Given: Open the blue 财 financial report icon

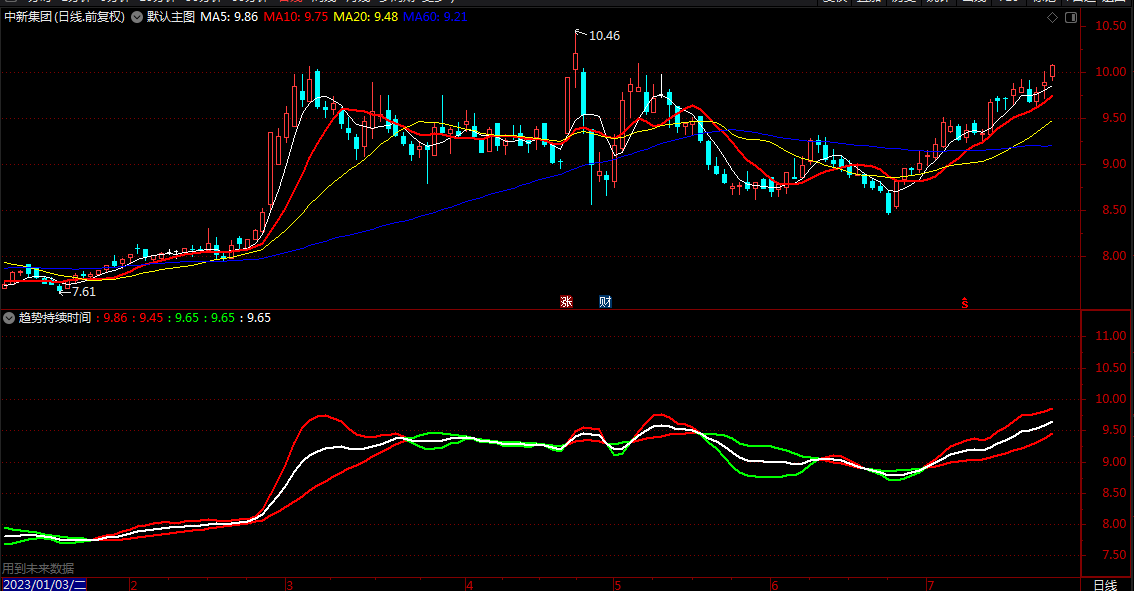Looking at the screenshot, I should (x=605, y=302).
